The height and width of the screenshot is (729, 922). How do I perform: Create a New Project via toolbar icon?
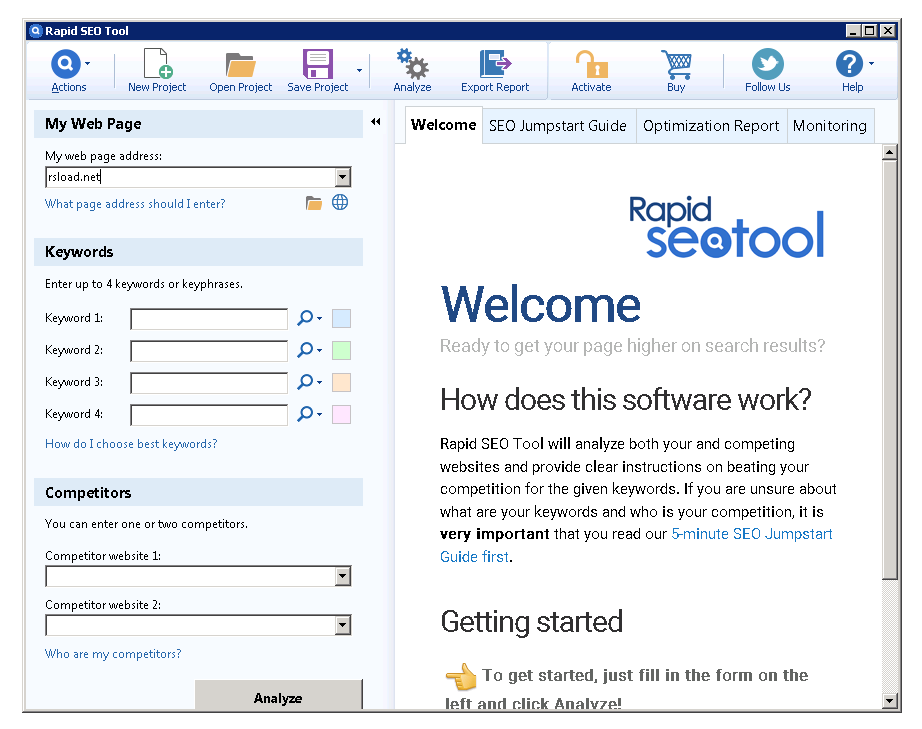pos(156,62)
